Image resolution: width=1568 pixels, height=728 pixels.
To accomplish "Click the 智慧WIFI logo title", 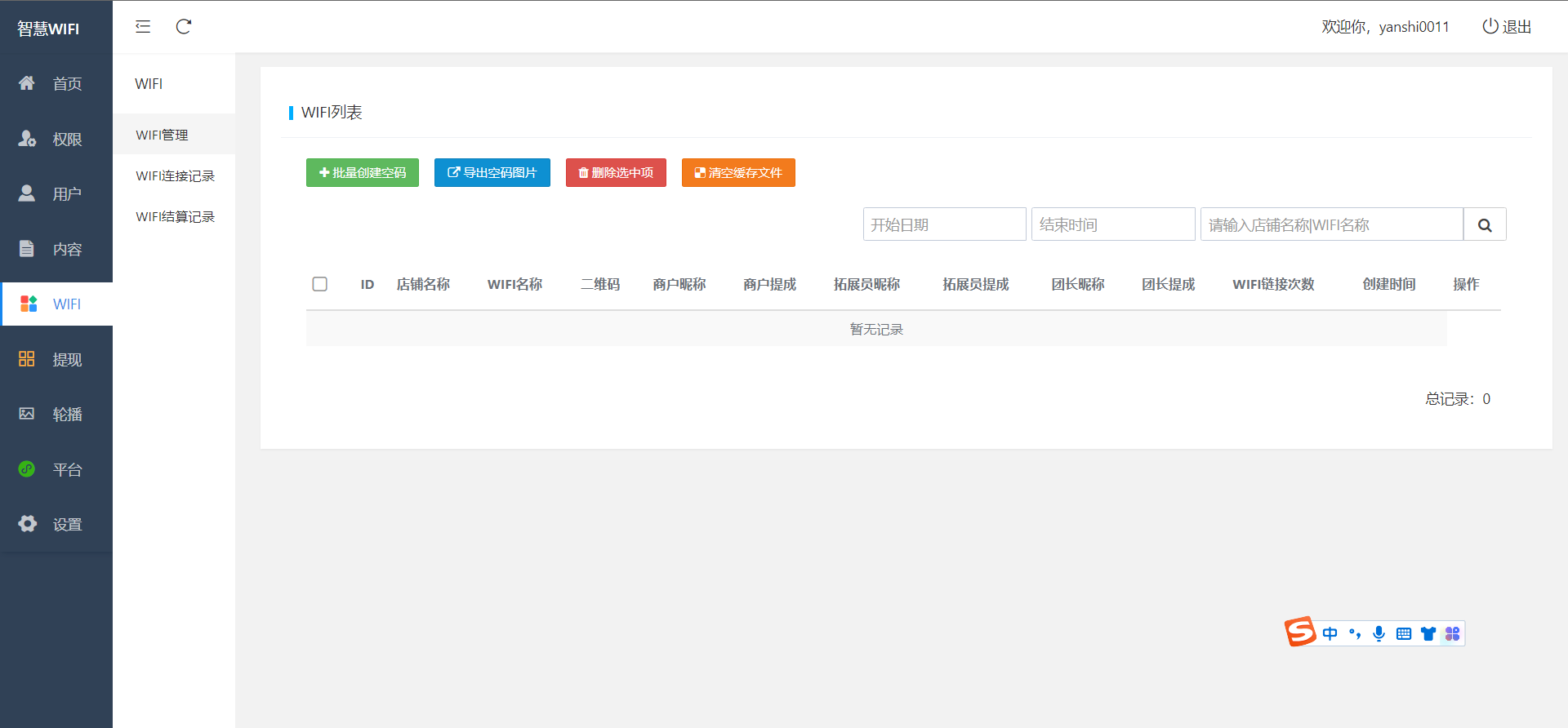I will pyautogui.click(x=48, y=29).
